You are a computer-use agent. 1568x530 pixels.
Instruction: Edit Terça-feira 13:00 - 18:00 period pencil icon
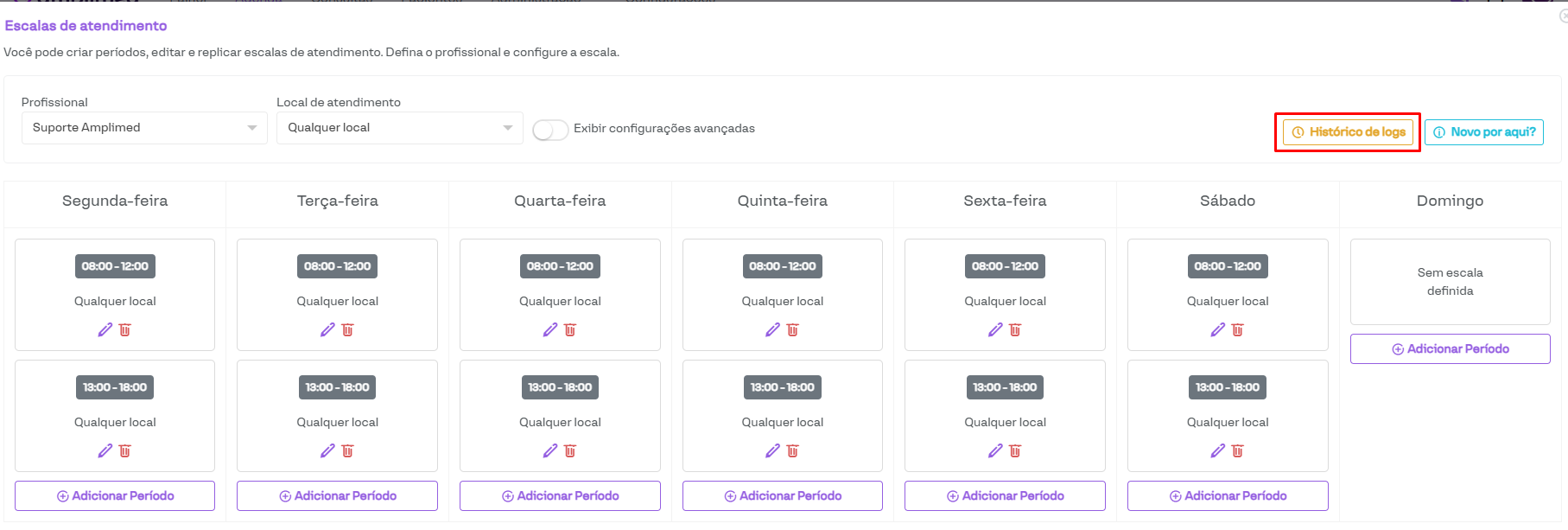pyautogui.click(x=327, y=450)
